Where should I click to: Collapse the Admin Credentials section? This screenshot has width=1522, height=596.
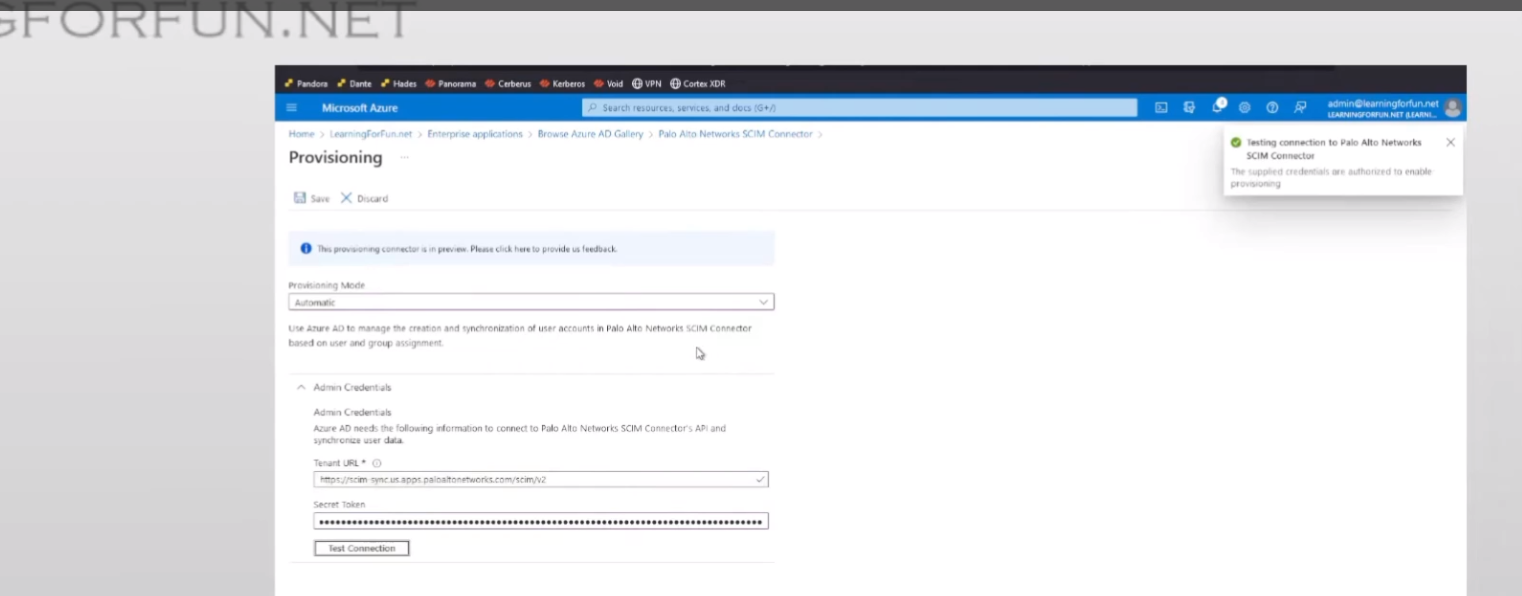[x=301, y=387]
